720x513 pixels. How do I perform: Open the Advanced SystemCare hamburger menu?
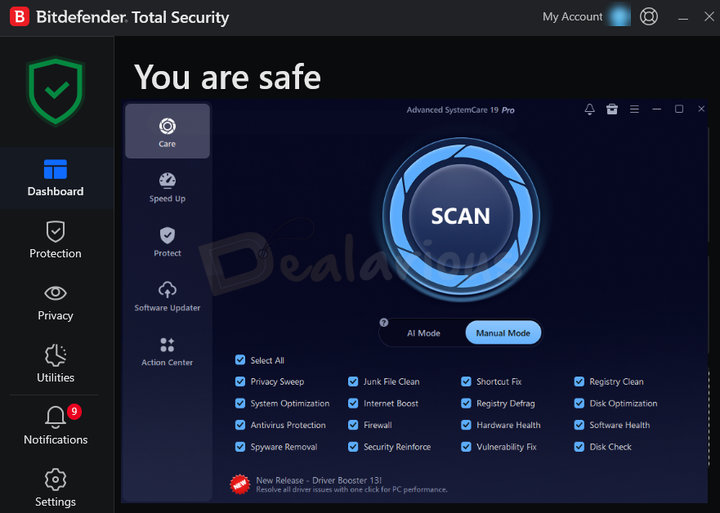click(x=634, y=110)
